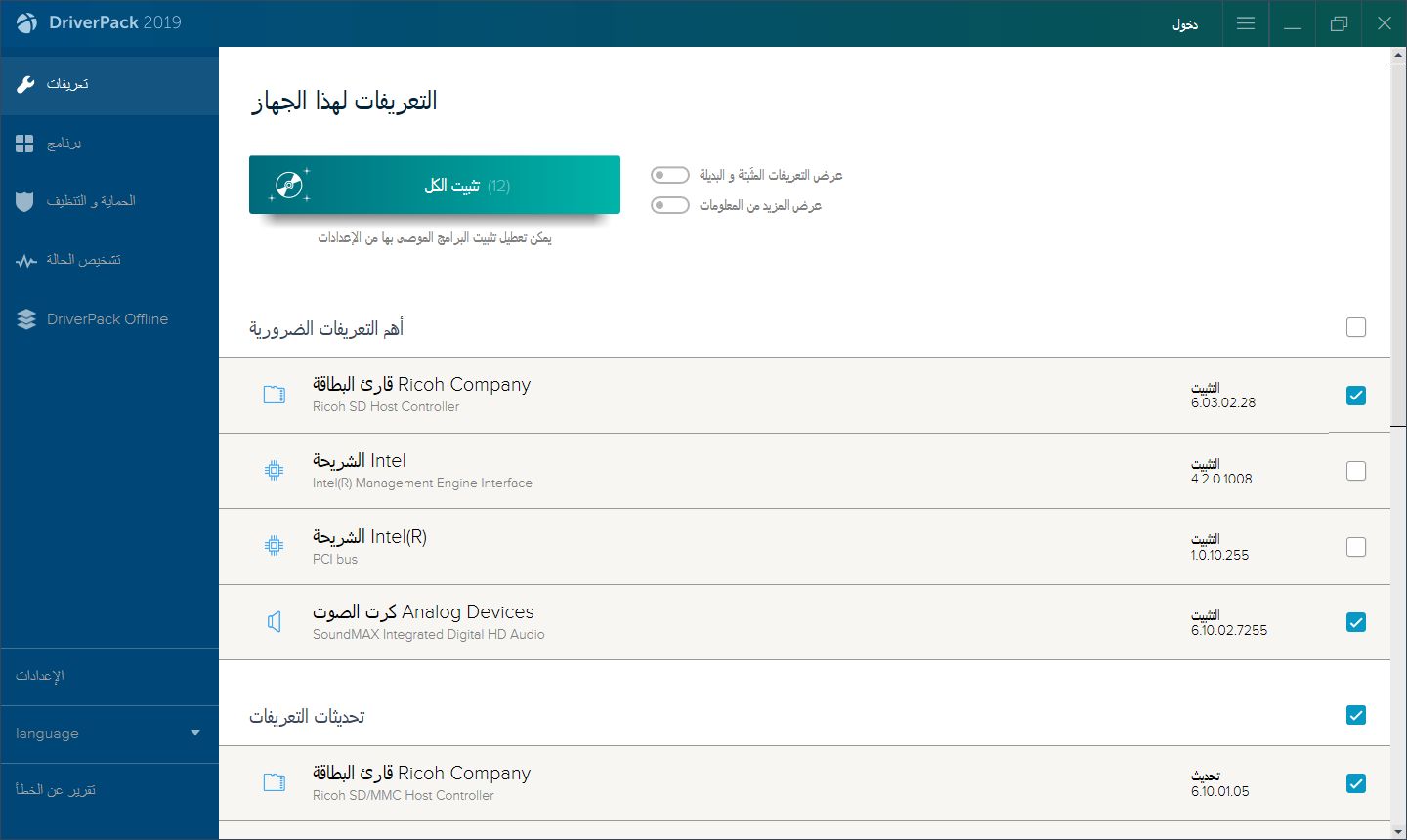This screenshot has height=840, width=1407.
Task: Toggle show installed and alternative drivers switch
Action: 670,175
